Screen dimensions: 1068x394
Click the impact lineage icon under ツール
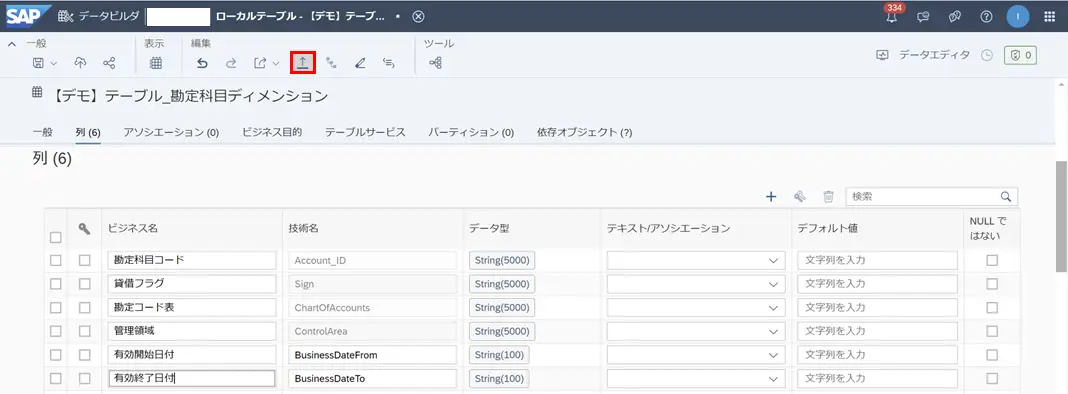pos(436,63)
